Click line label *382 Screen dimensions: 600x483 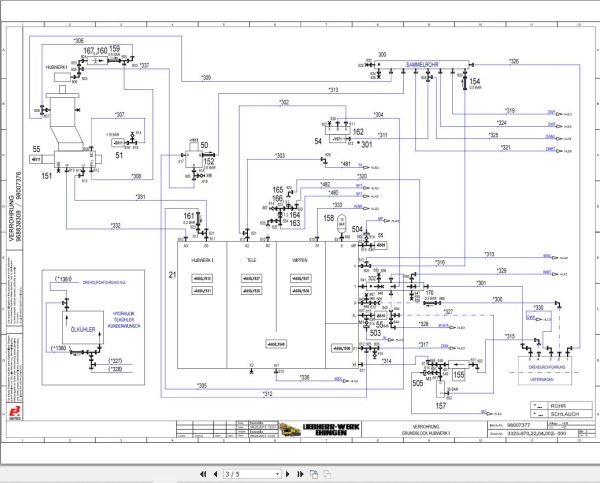coord(284,102)
